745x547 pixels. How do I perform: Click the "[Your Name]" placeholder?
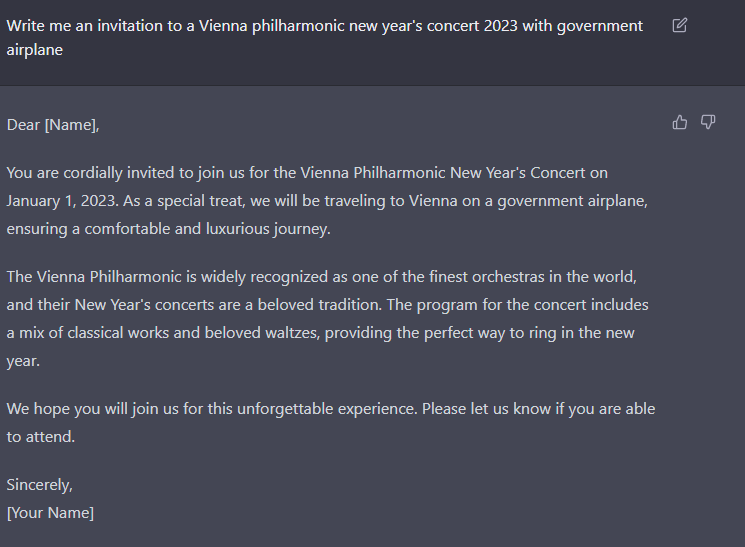click(x=50, y=513)
